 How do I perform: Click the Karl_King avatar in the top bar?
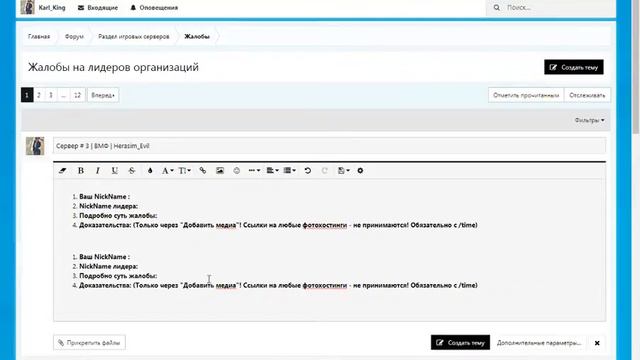tap(27, 7)
